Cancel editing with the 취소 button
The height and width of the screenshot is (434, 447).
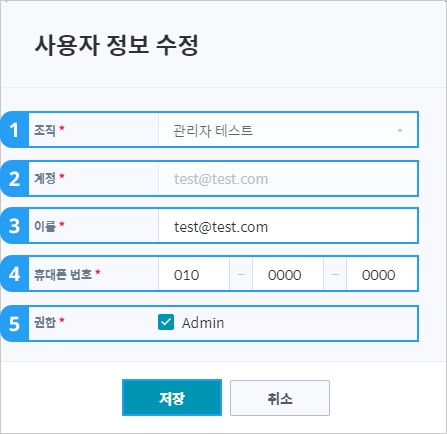[280, 398]
